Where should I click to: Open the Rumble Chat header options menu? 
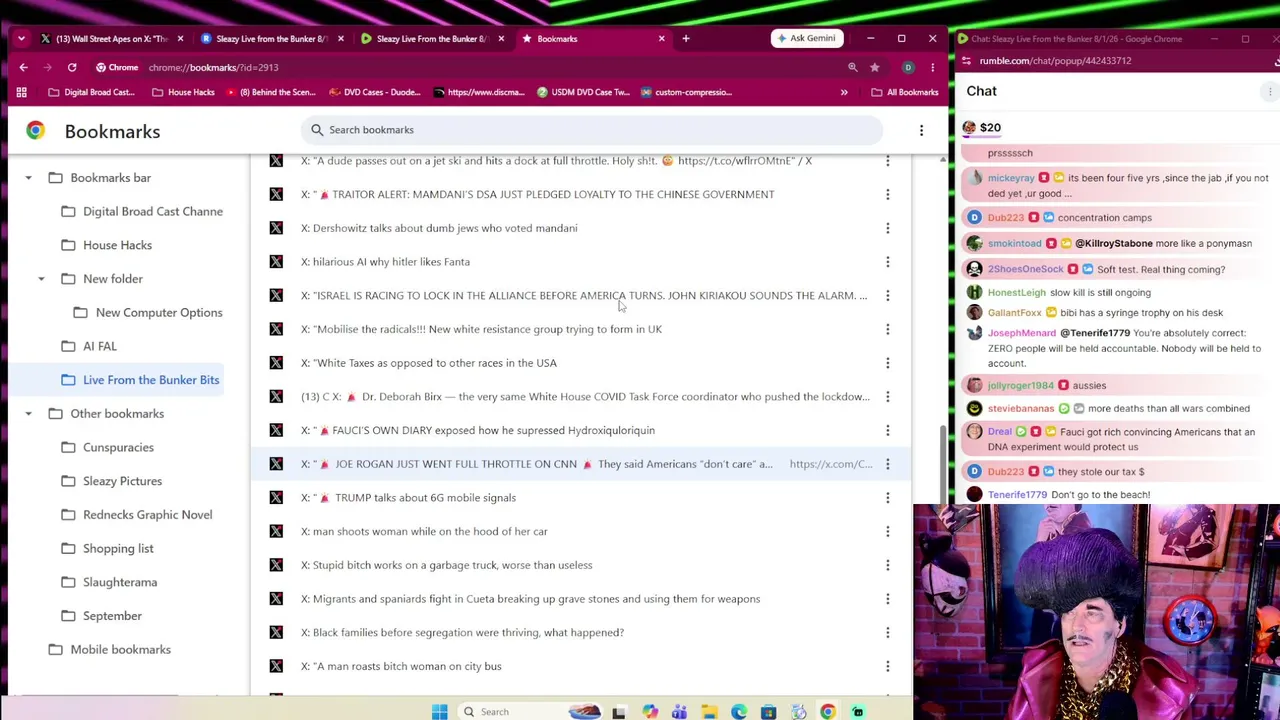tap(1270, 91)
